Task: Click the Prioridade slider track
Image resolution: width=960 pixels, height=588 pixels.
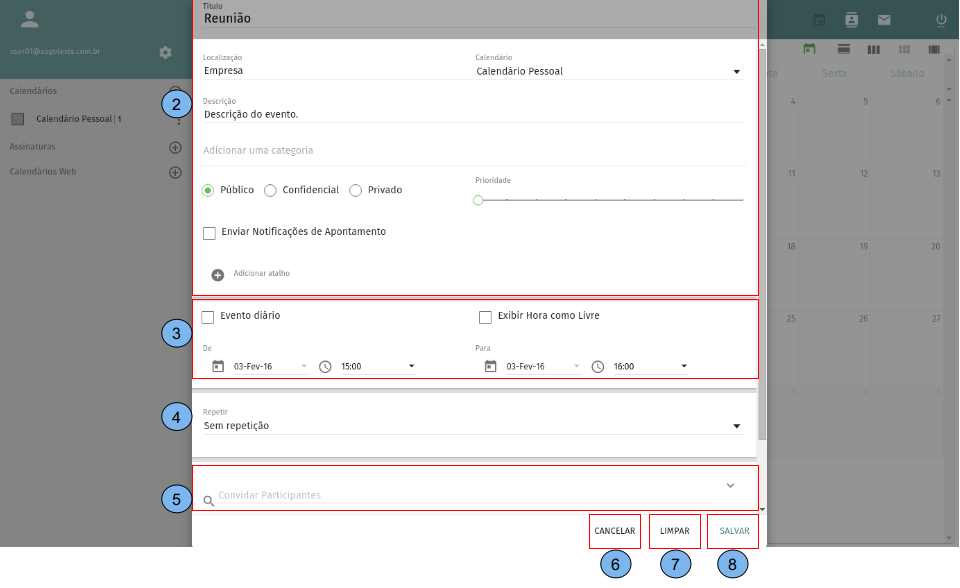Action: 609,200
